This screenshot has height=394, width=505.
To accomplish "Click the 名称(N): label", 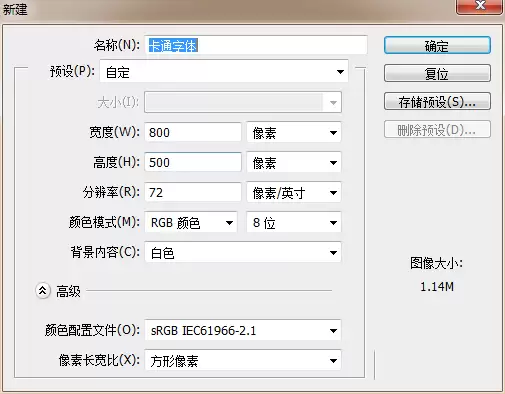I will tap(117, 45).
